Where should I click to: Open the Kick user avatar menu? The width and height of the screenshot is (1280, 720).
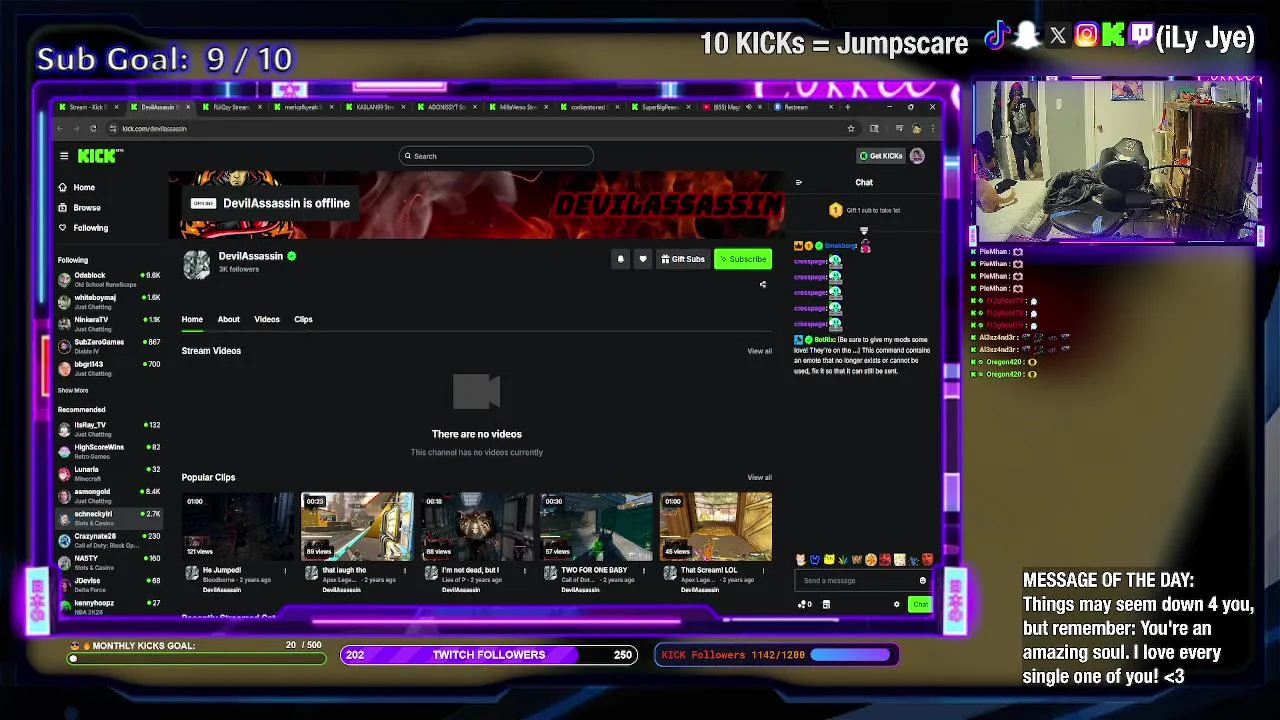point(917,156)
